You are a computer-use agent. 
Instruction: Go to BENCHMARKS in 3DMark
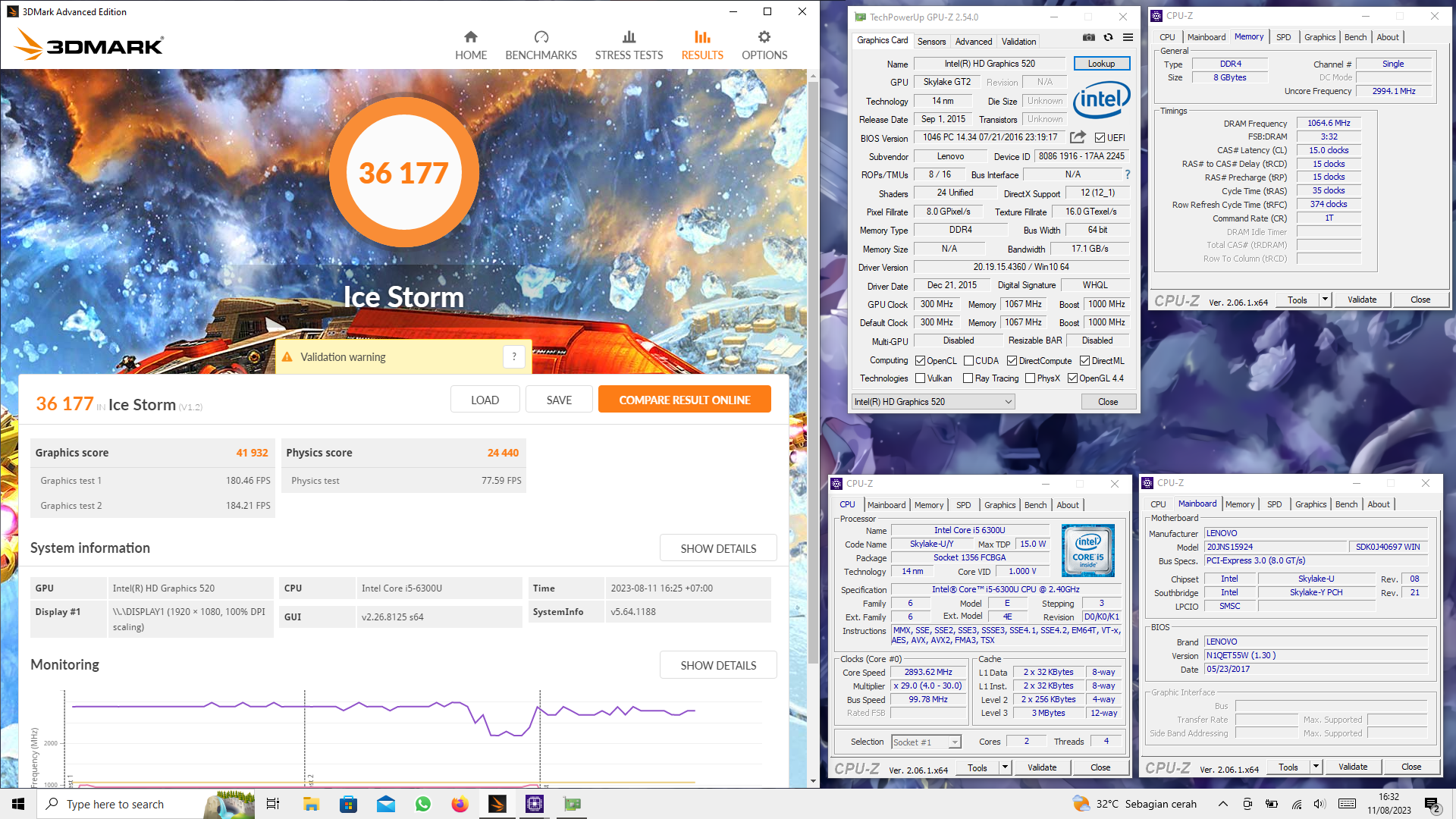point(541,45)
